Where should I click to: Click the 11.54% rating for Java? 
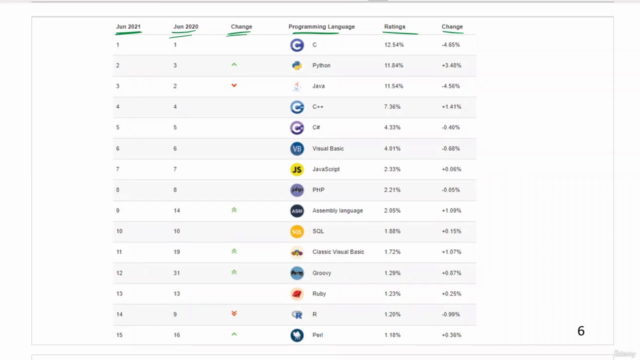point(393,86)
